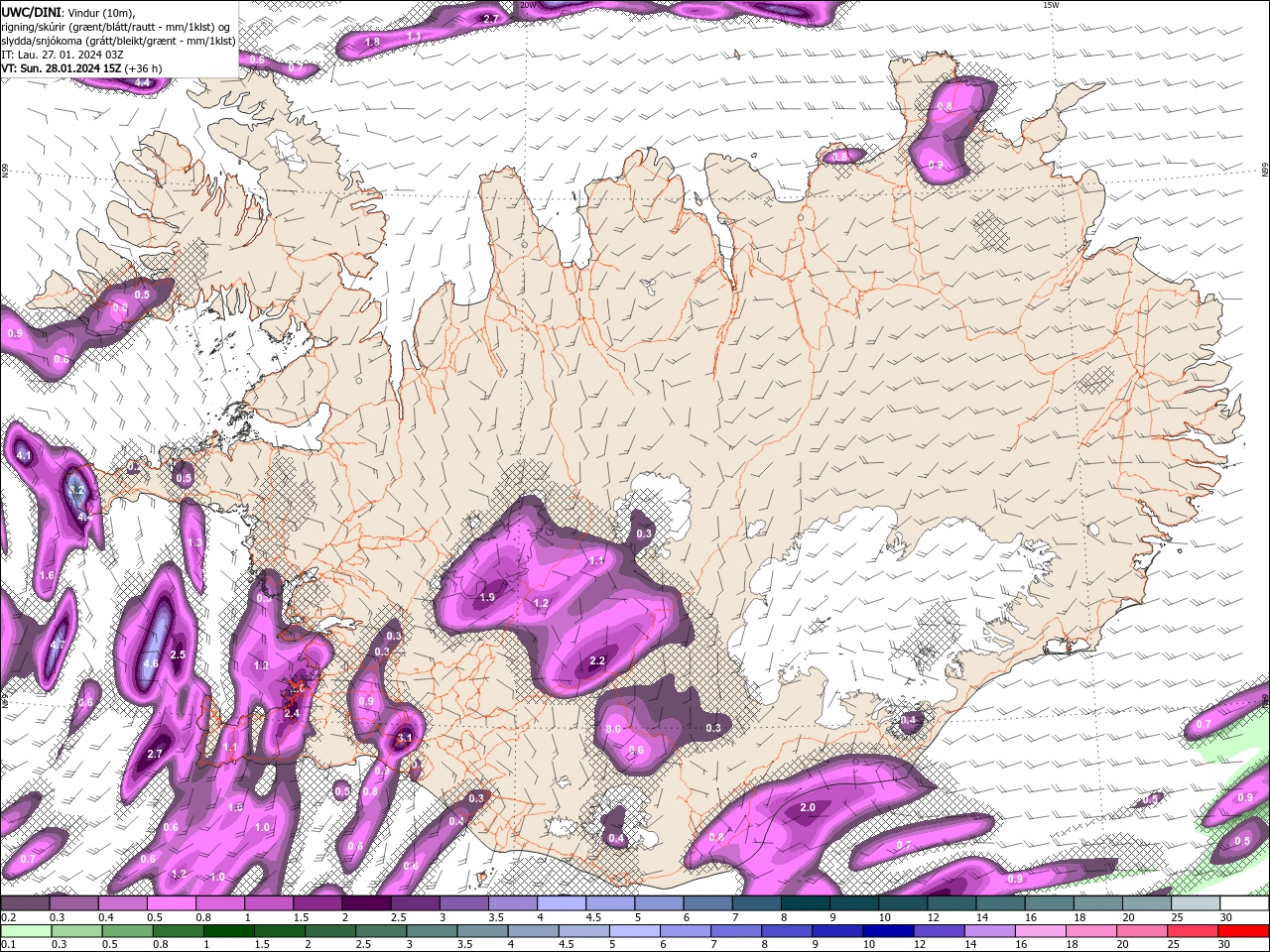Click the 3.2 value in blue core west
Screen dimensions: 1270x952
[x=76, y=490]
